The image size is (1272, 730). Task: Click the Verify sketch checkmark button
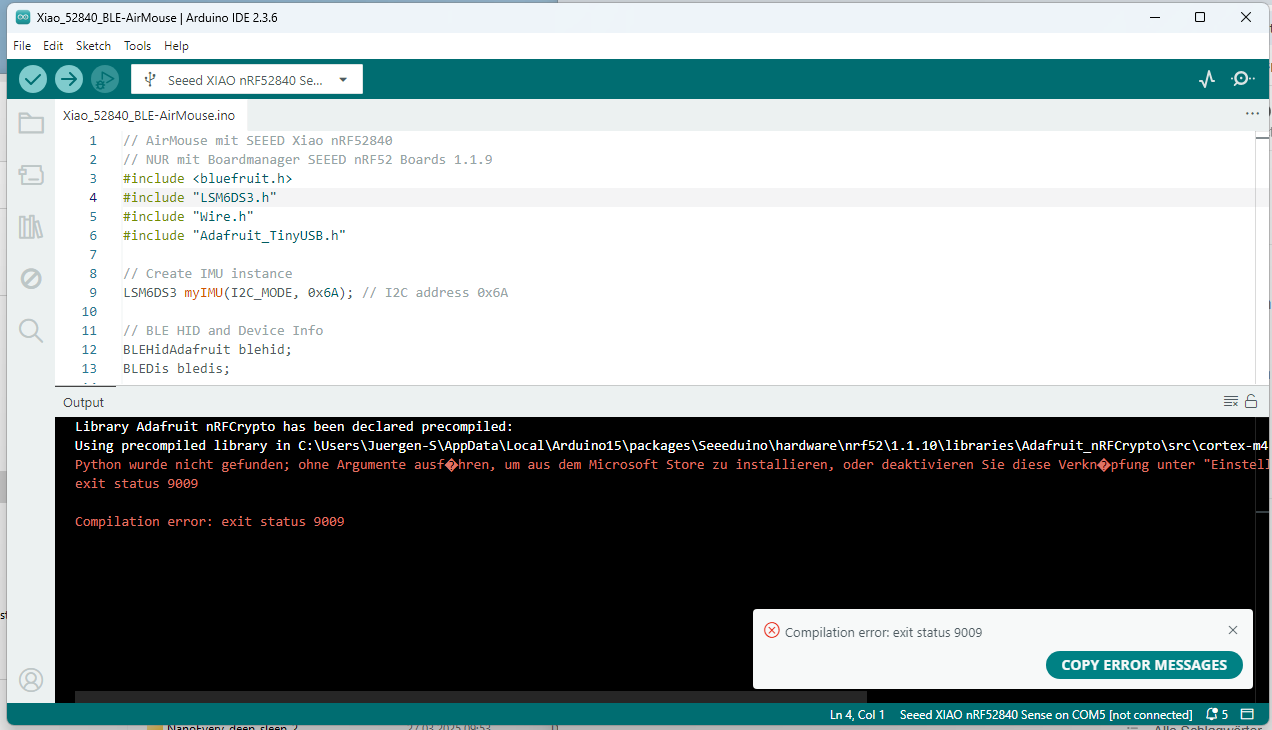pyautogui.click(x=33, y=79)
